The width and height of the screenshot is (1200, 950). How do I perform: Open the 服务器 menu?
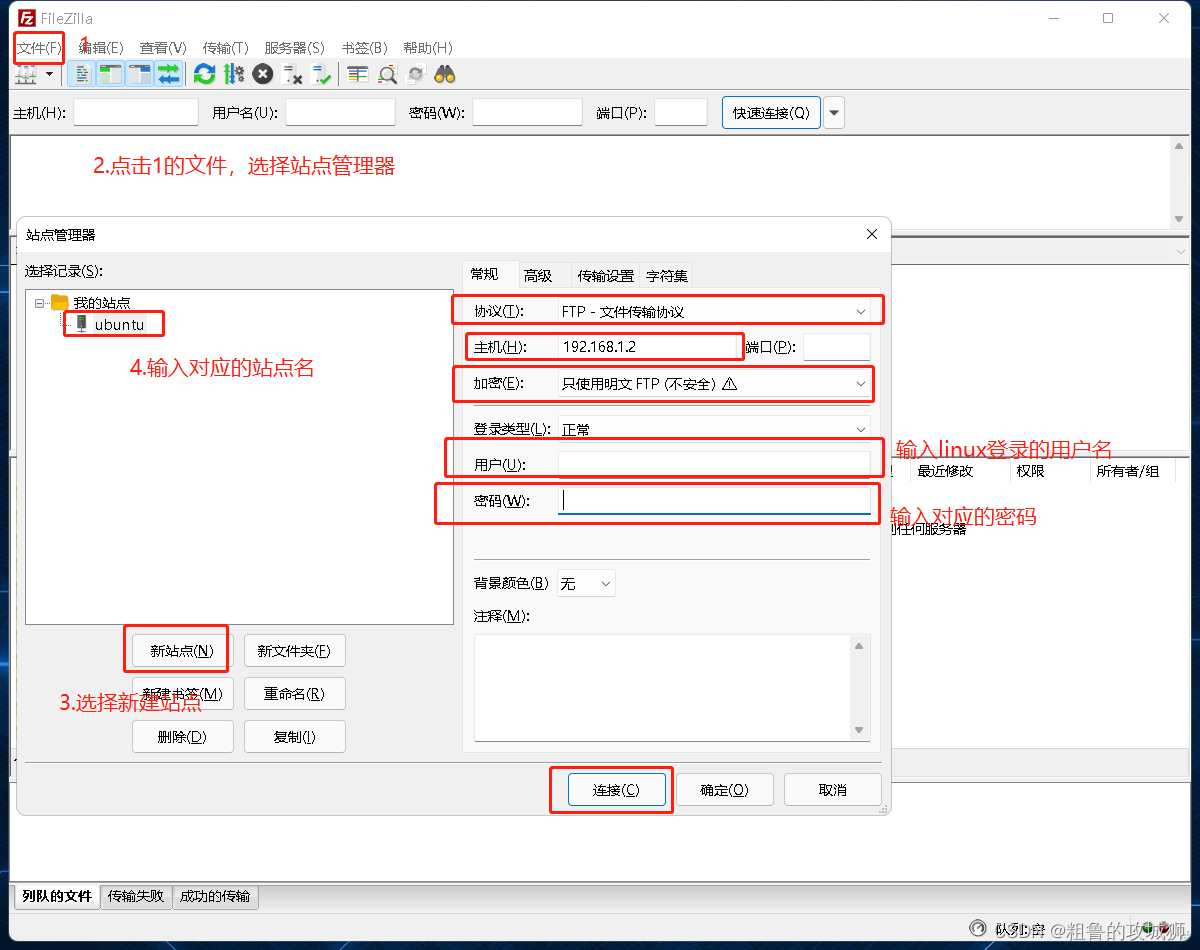[x=295, y=47]
